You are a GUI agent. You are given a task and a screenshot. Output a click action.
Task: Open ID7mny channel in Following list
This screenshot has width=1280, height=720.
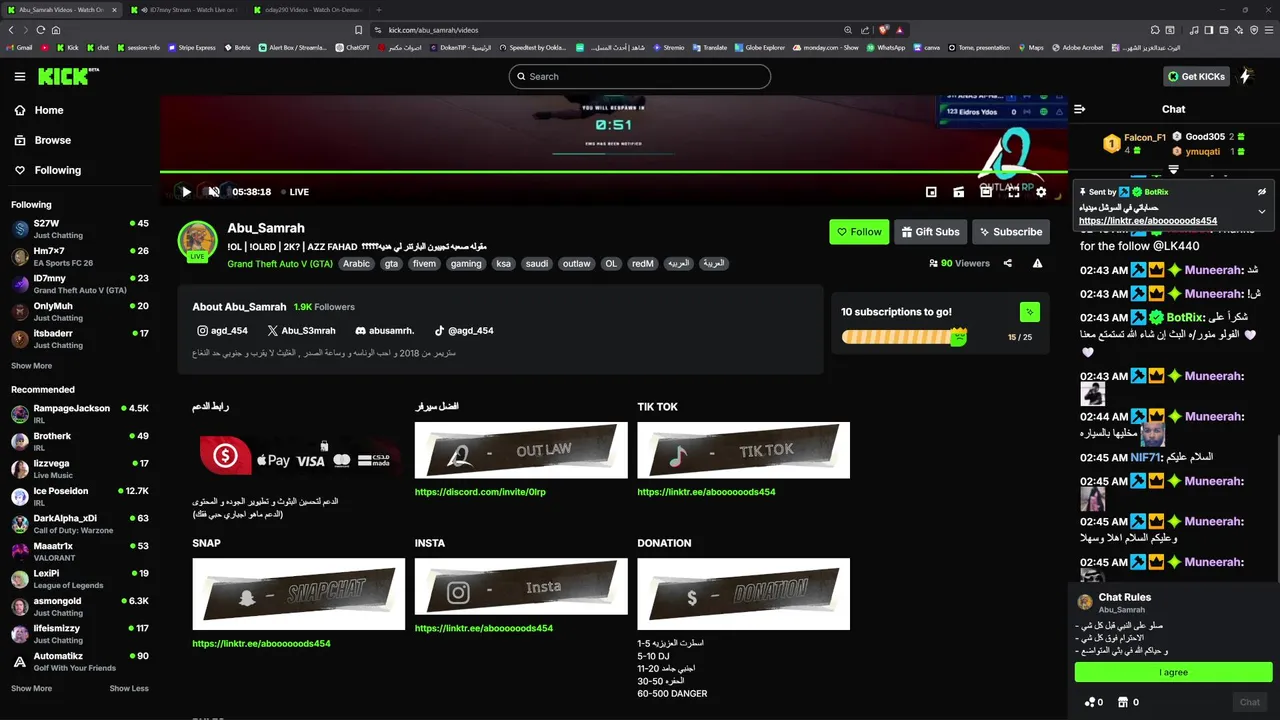80,284
